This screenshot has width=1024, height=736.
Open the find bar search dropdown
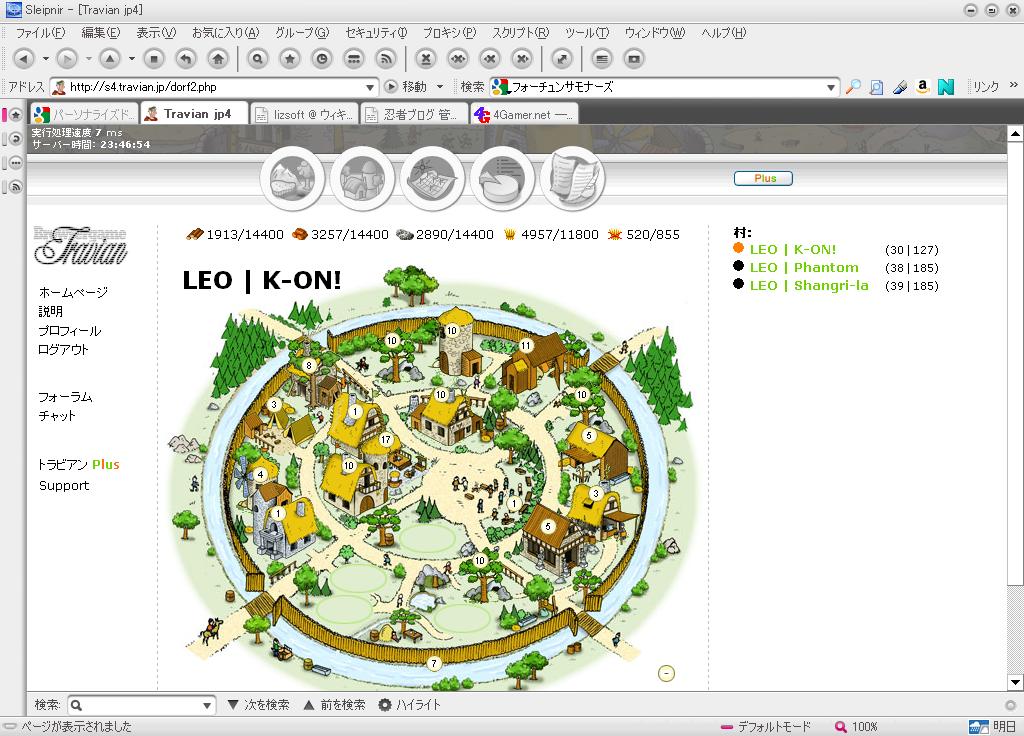(207, 705)
